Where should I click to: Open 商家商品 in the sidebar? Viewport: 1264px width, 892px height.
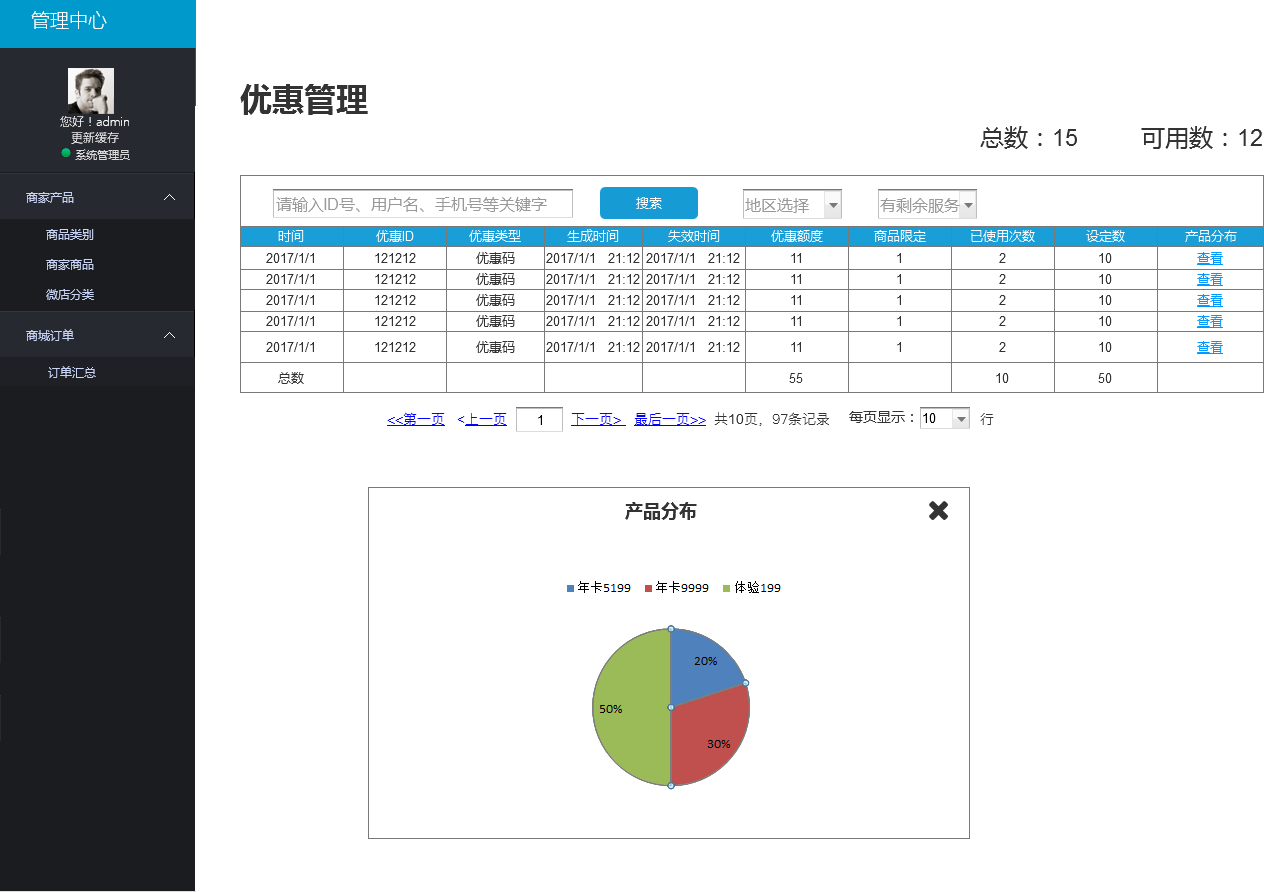pyautogui.click(x=70, y=265)
